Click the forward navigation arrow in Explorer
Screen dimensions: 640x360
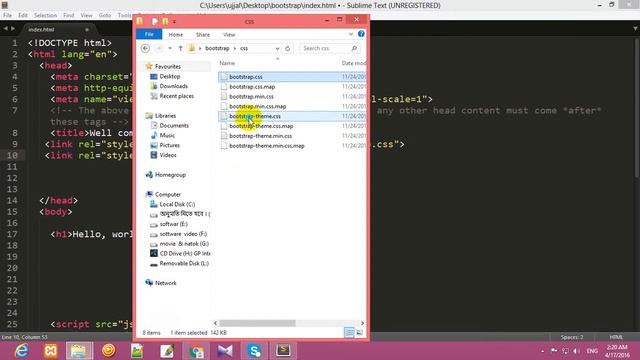159,48
